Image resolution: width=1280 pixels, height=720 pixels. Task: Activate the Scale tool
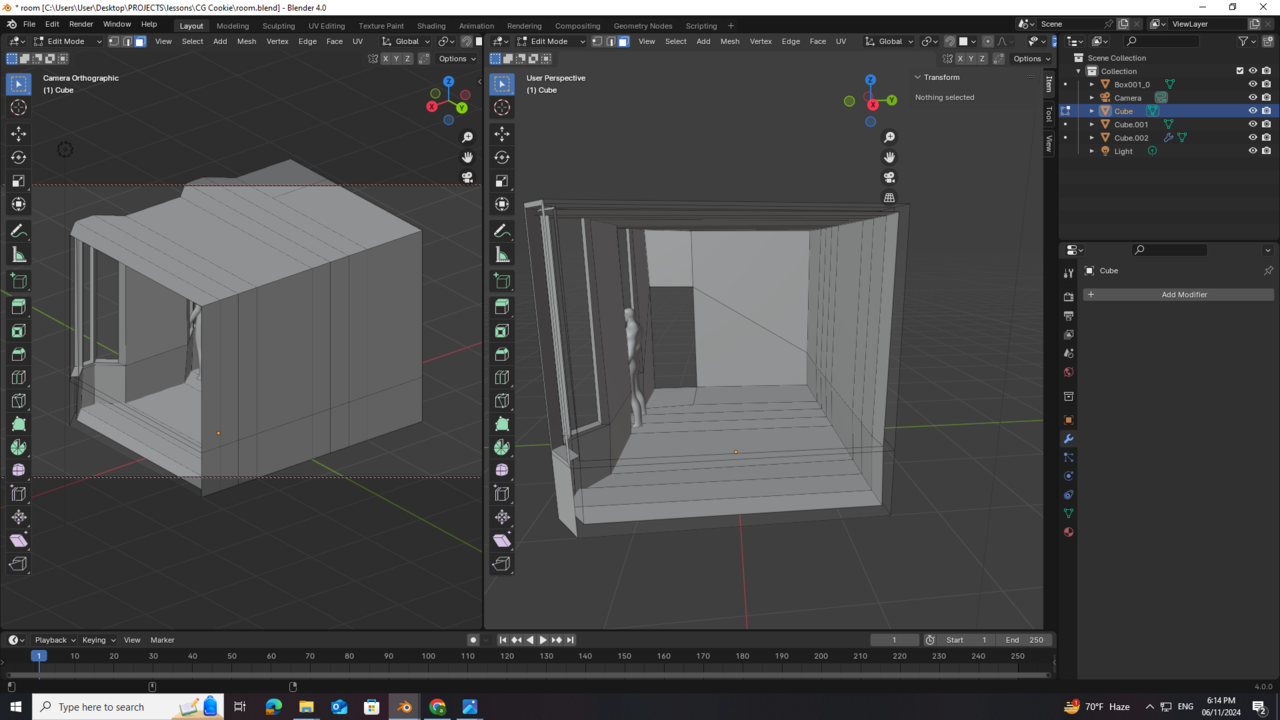click(18, 180)
